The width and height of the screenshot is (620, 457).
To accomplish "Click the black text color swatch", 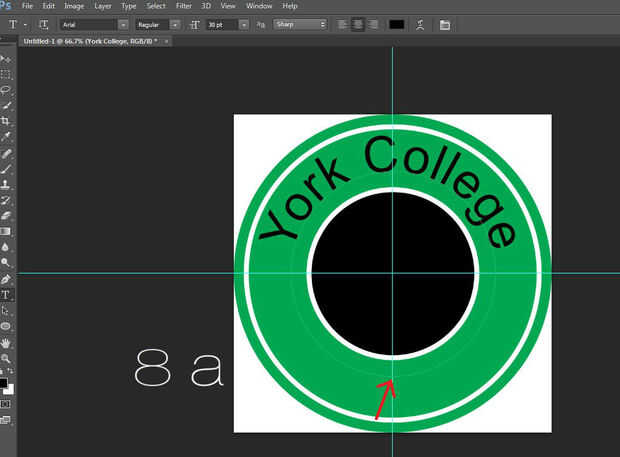I will tap(397, 24).
